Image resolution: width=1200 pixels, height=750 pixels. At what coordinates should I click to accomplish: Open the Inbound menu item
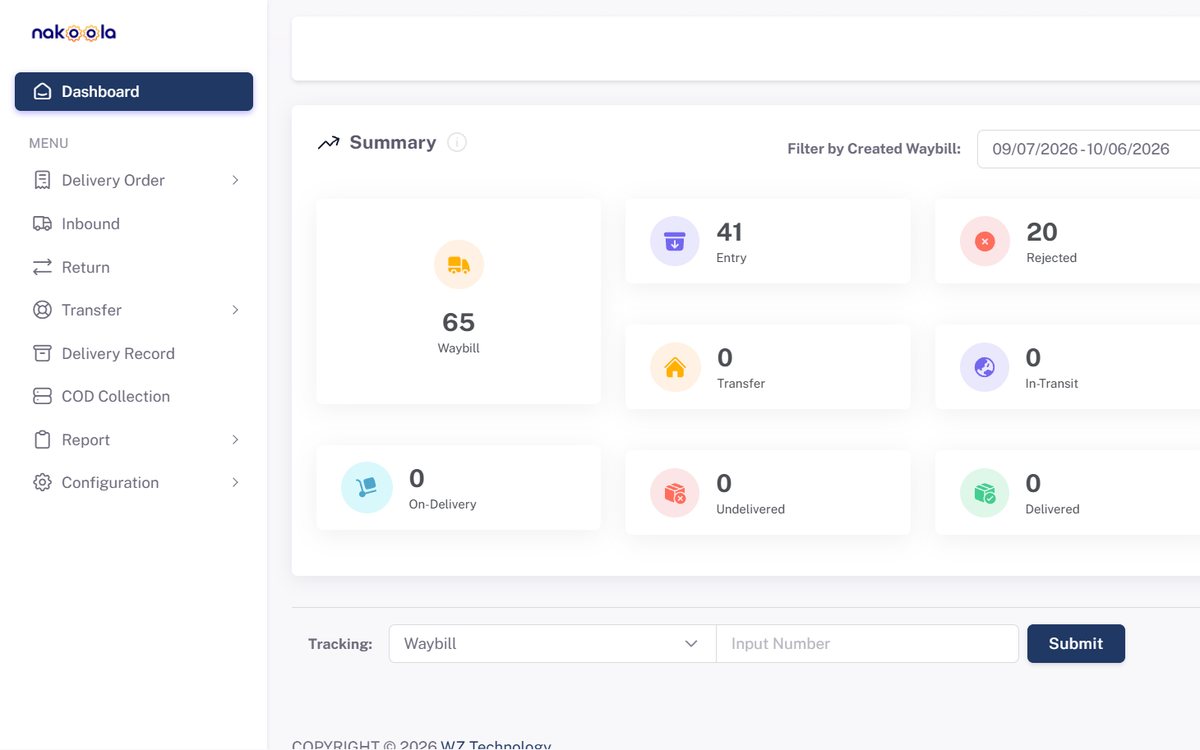point(134,224)
